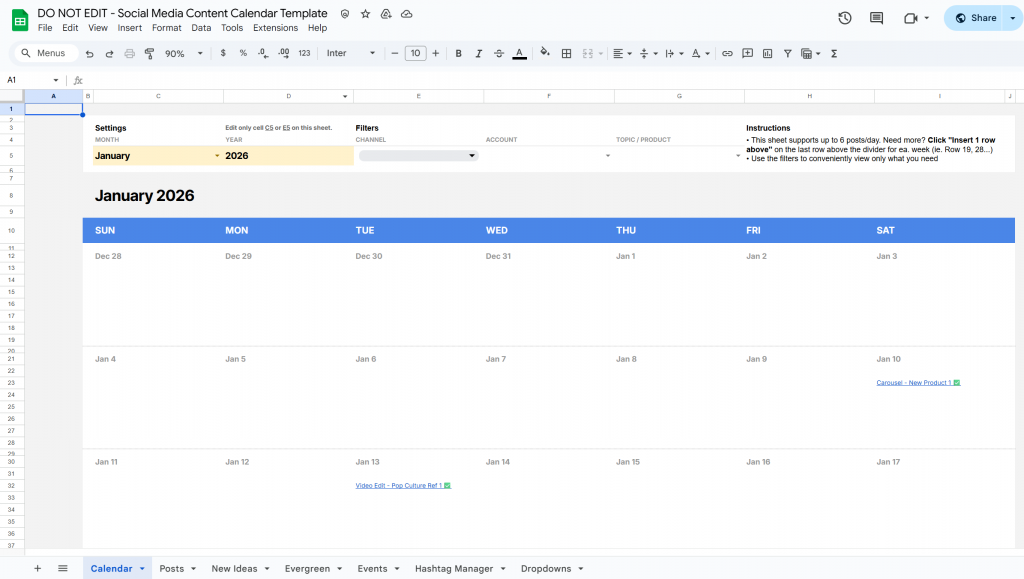Click the create filter icon

pyautogui.click(x=787, y=53)
